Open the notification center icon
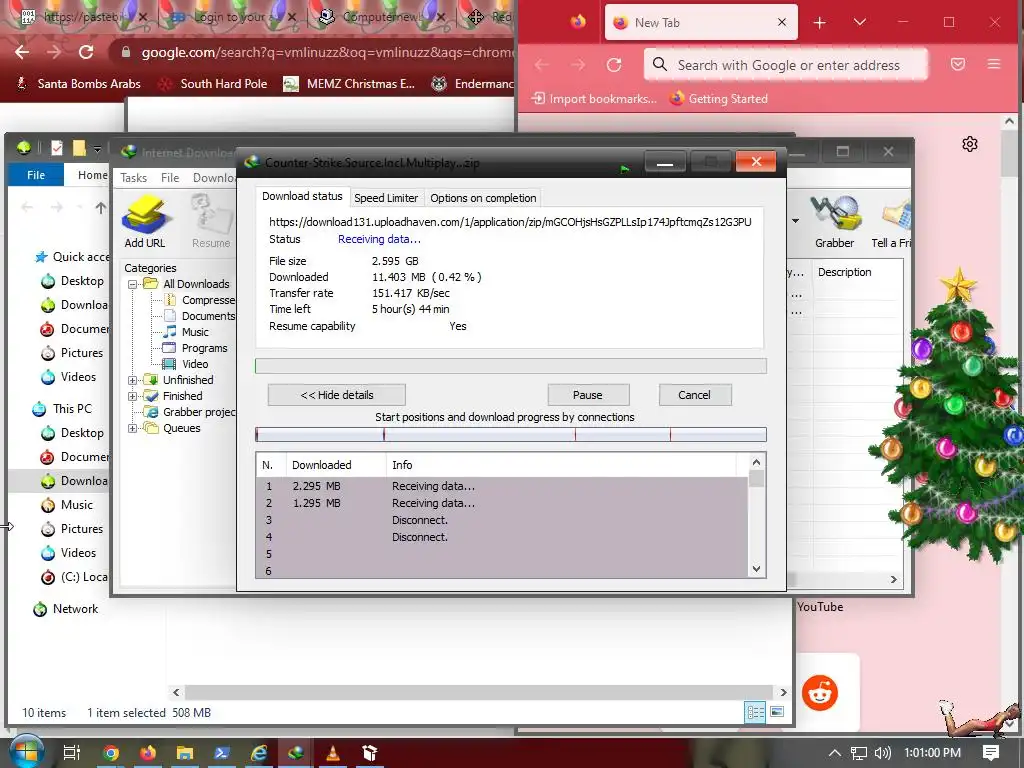Viewport: 1024px width, 768px height. [x=991, y=753]
